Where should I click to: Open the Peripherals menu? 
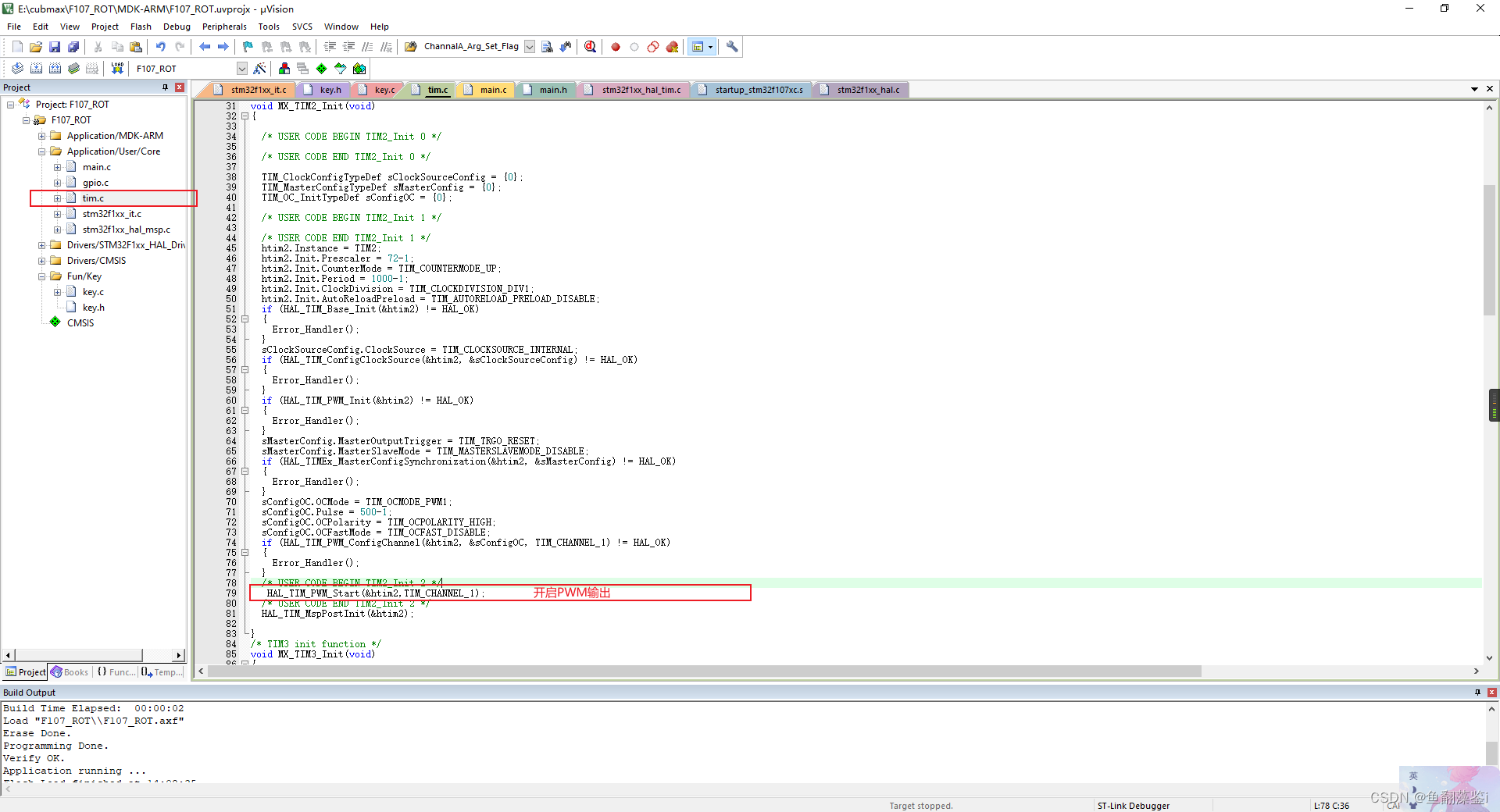(x=224, y=26)
